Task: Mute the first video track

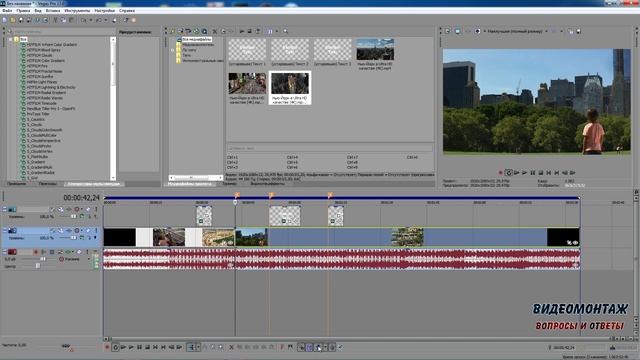Action: (x=88, y=209)
